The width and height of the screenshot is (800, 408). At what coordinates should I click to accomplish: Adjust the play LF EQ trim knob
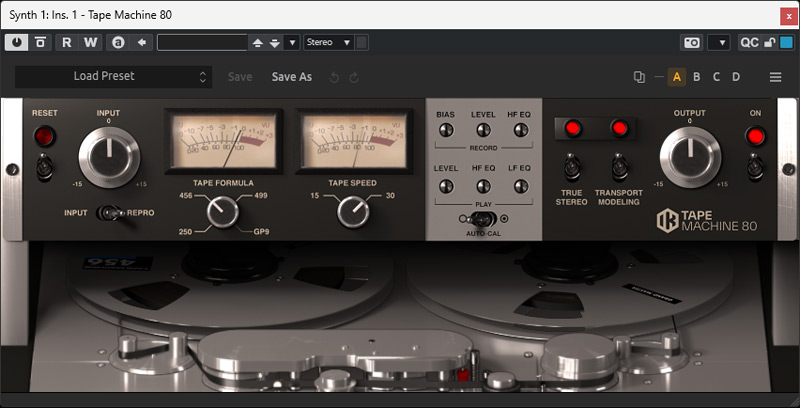[x=520, y=186]
